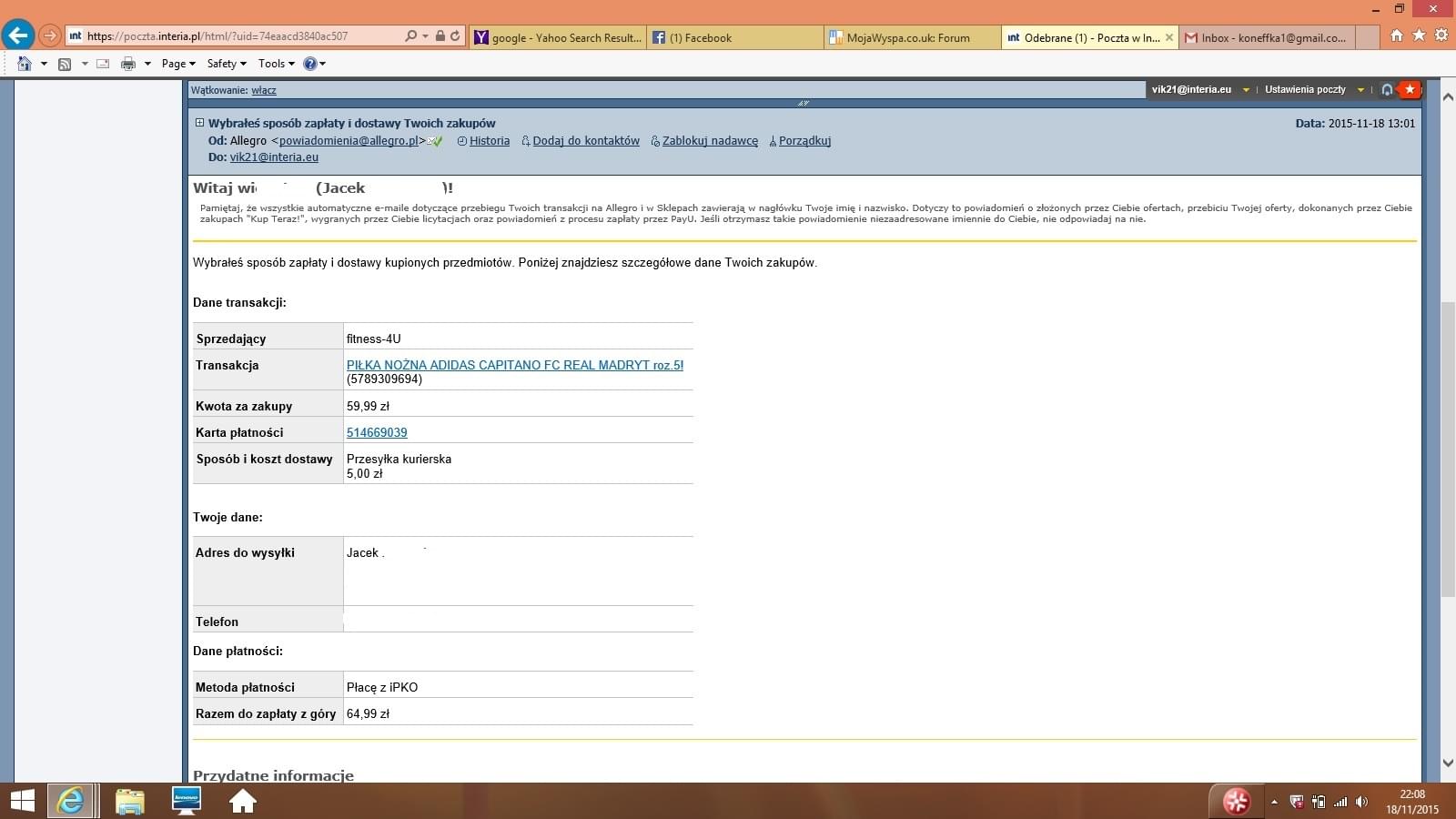
Task: Switch to the google - Yahoo Search tab
Action: pos(558,37)
